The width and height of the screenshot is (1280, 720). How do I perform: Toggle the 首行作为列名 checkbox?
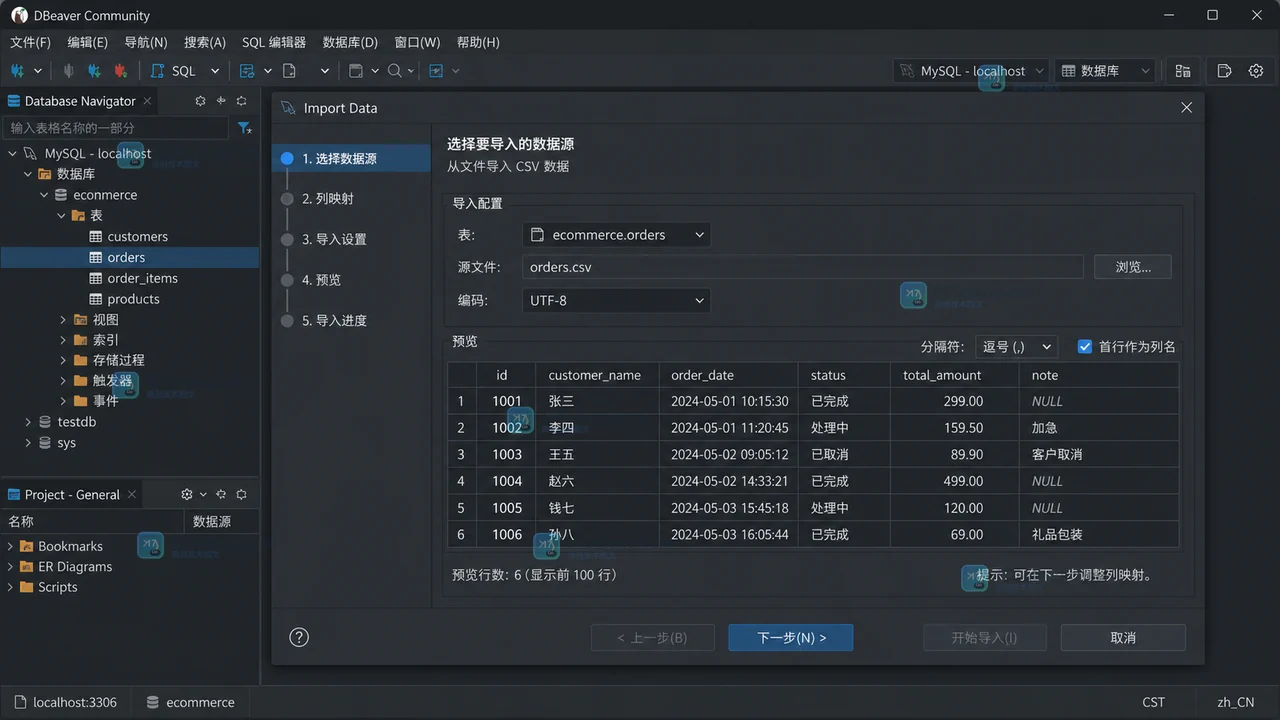click(1084, 346)
